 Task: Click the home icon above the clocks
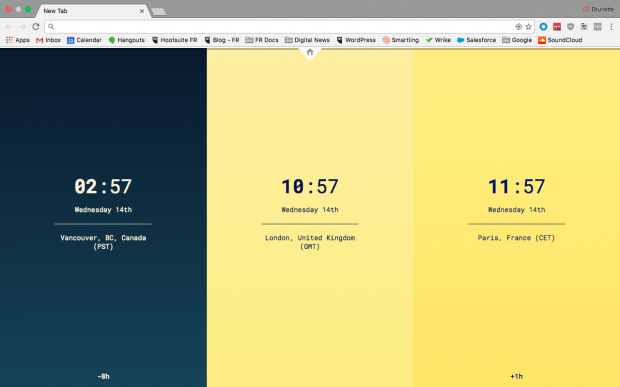pyautogui.click(x=310, y=52)
